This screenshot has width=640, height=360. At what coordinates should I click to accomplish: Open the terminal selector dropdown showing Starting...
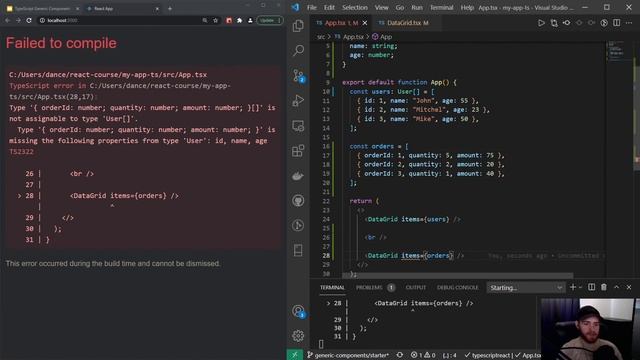coord(526,288)
